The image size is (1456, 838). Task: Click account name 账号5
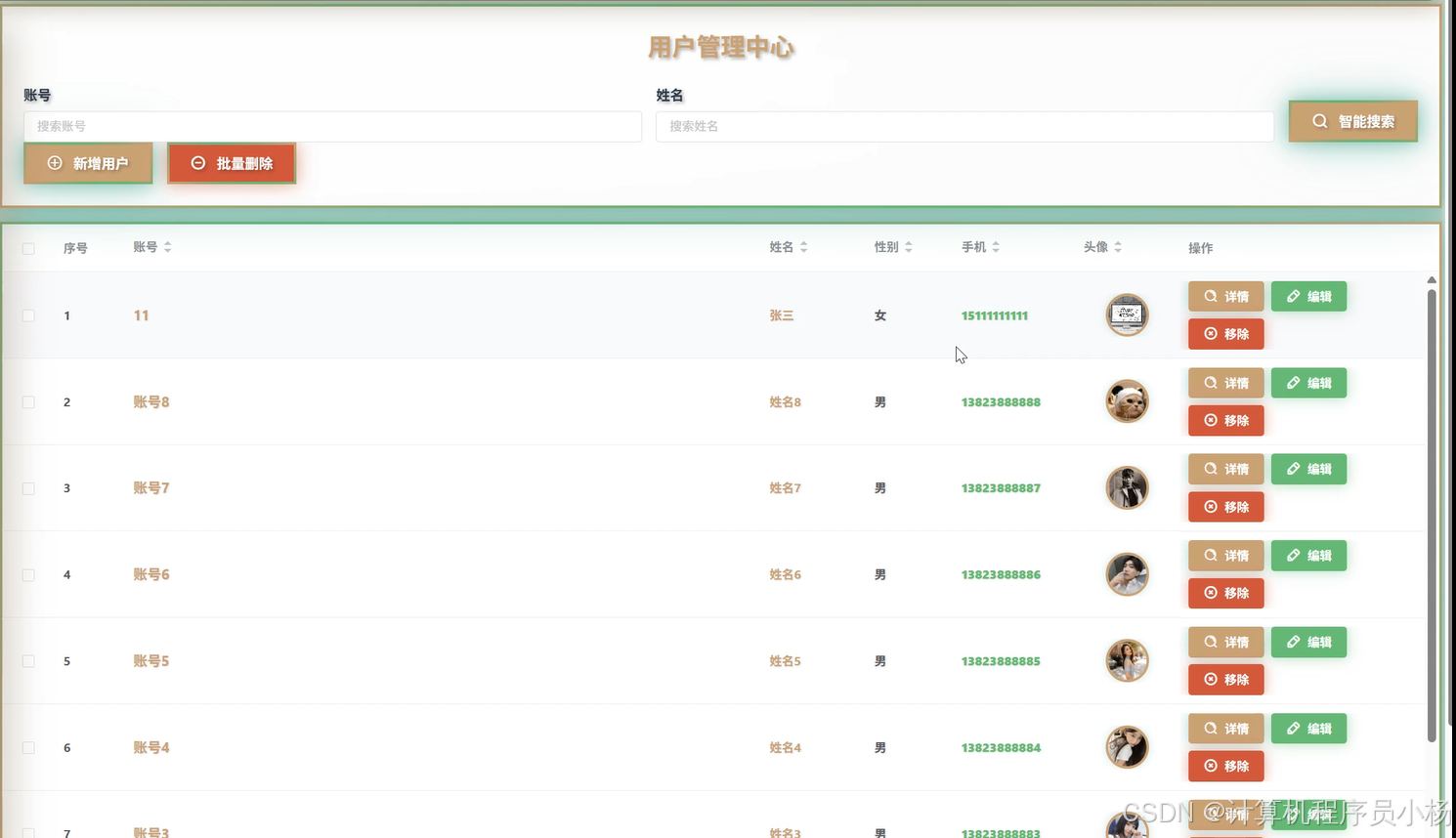coord(151,661)
